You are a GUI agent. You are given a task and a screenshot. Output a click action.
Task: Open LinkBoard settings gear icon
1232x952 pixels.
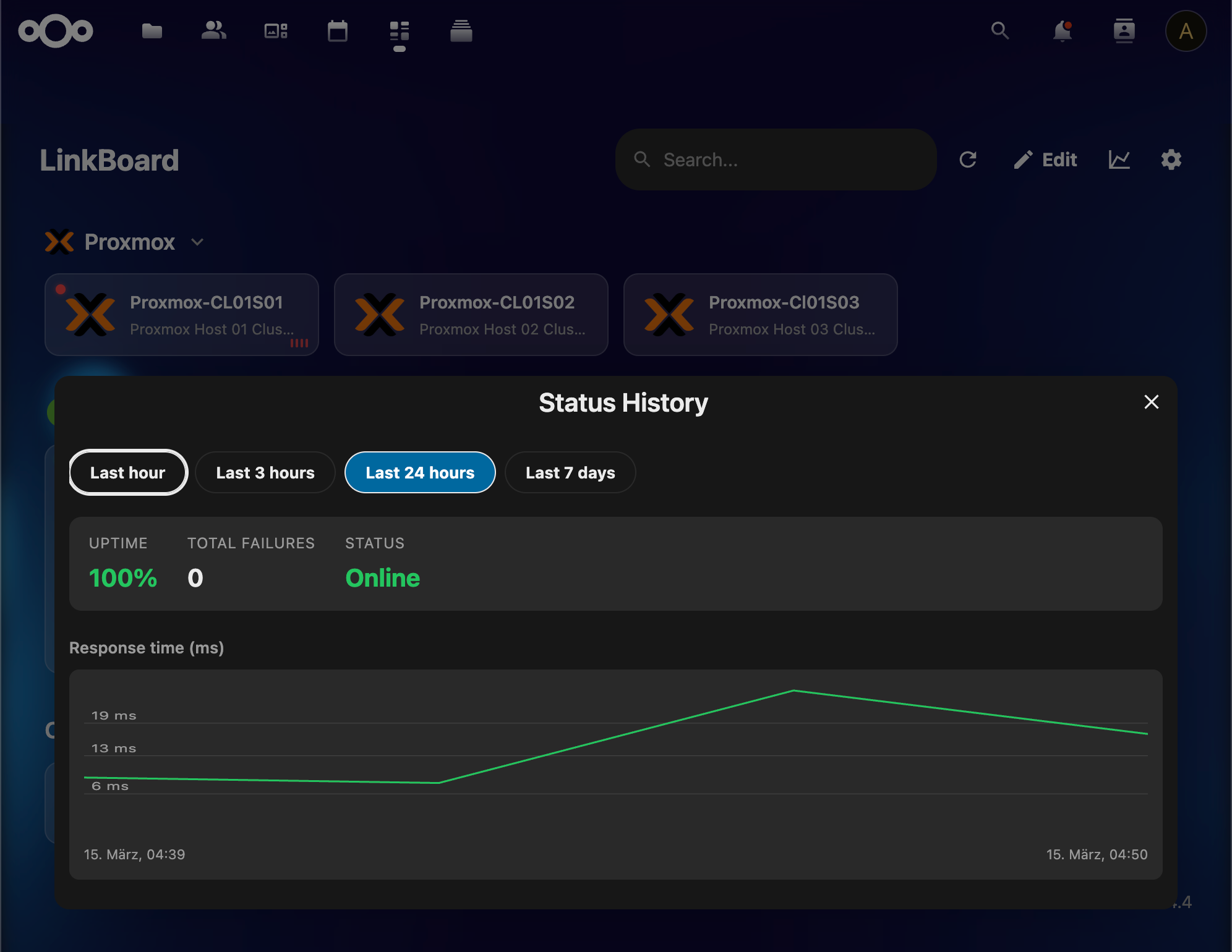(1170, 159)
